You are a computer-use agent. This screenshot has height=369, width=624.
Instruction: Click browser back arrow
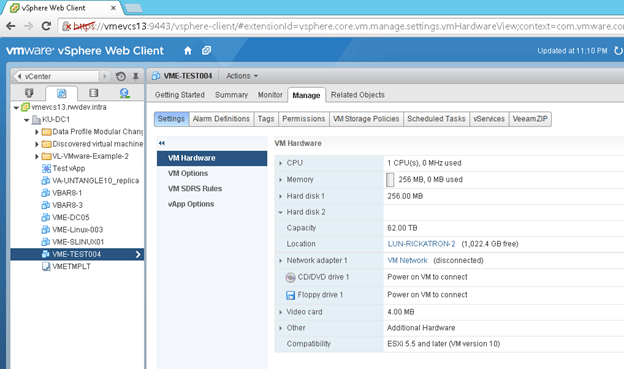11,26
